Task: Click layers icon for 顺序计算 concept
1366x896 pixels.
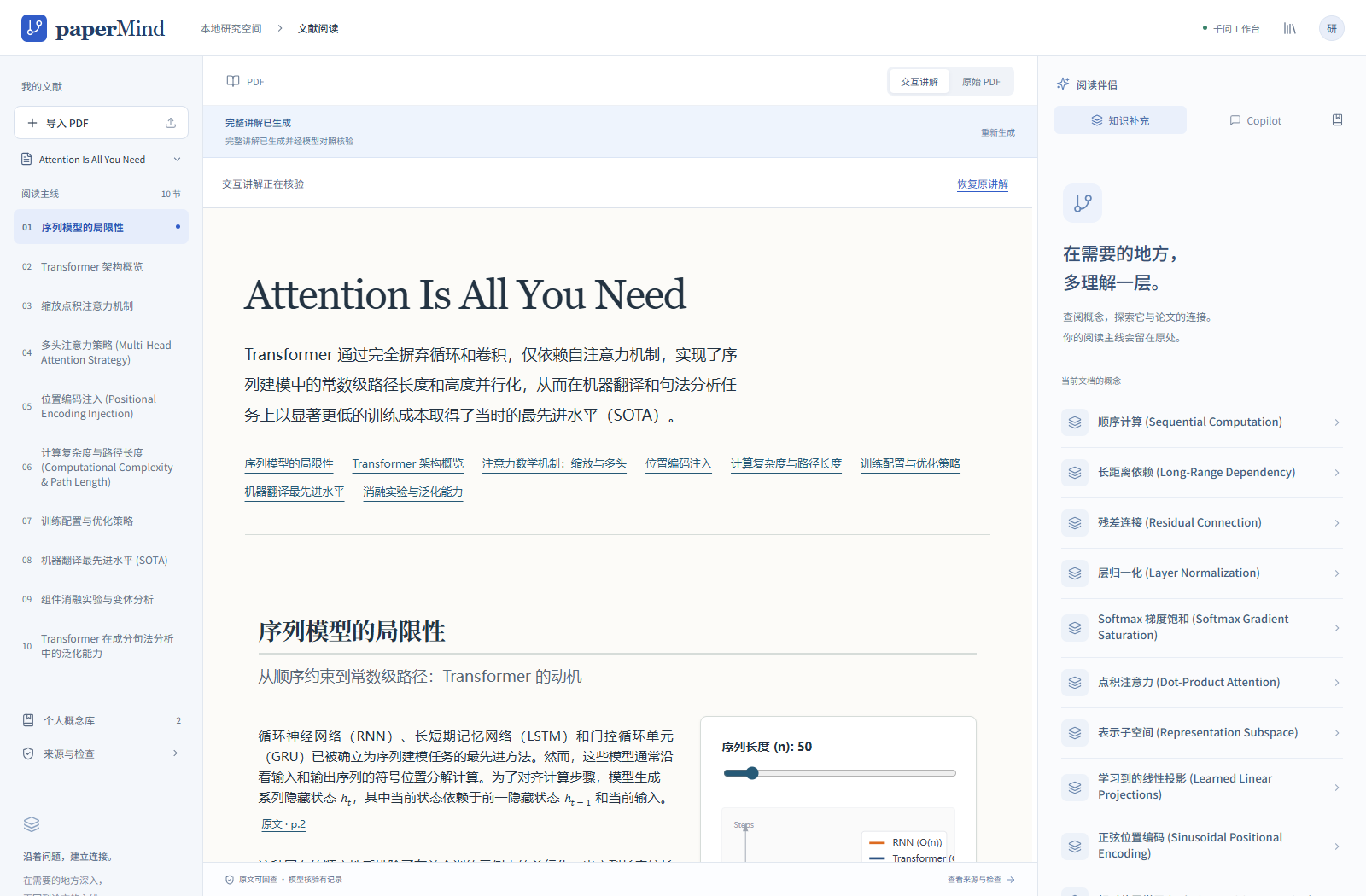Action: pos(1075,422)
